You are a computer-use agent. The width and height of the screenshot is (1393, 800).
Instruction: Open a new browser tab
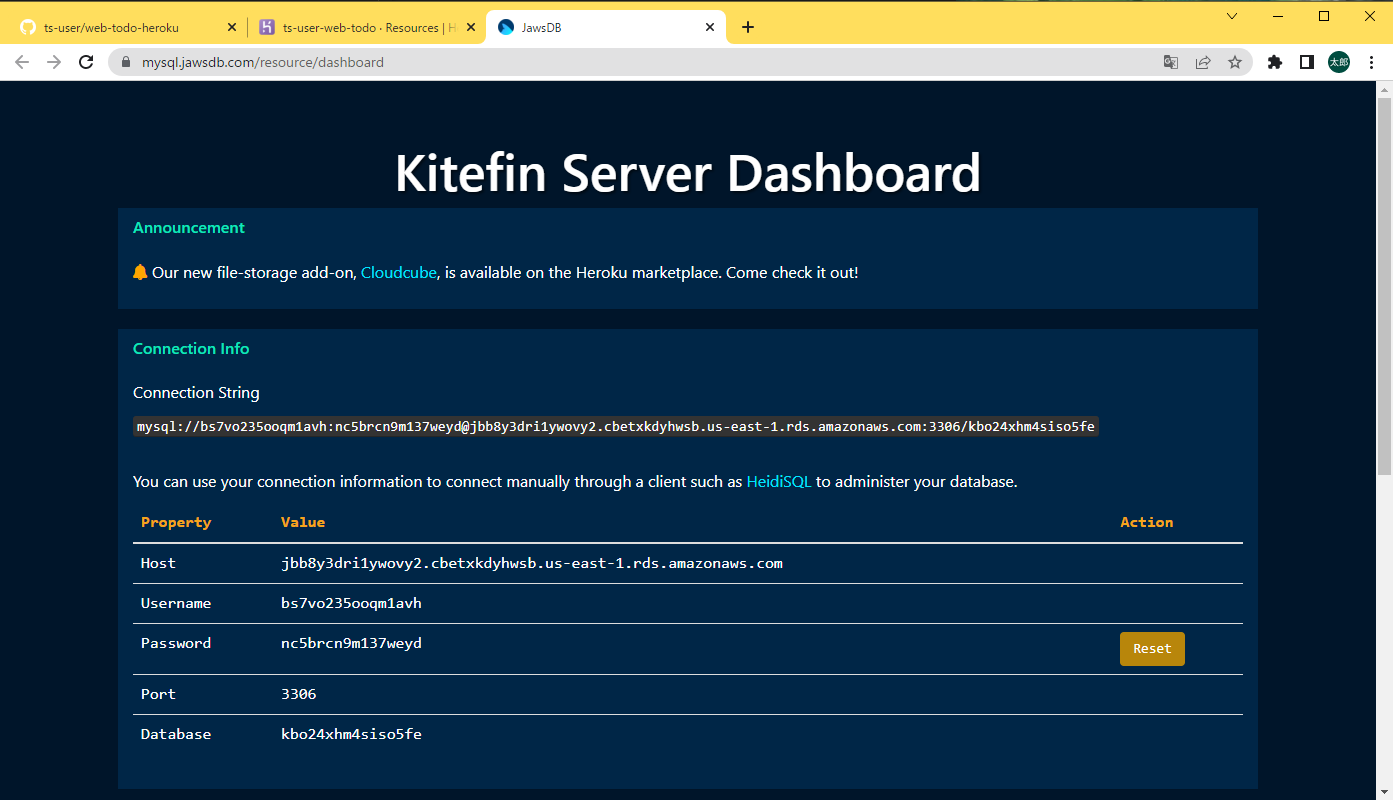coord(748,27)
